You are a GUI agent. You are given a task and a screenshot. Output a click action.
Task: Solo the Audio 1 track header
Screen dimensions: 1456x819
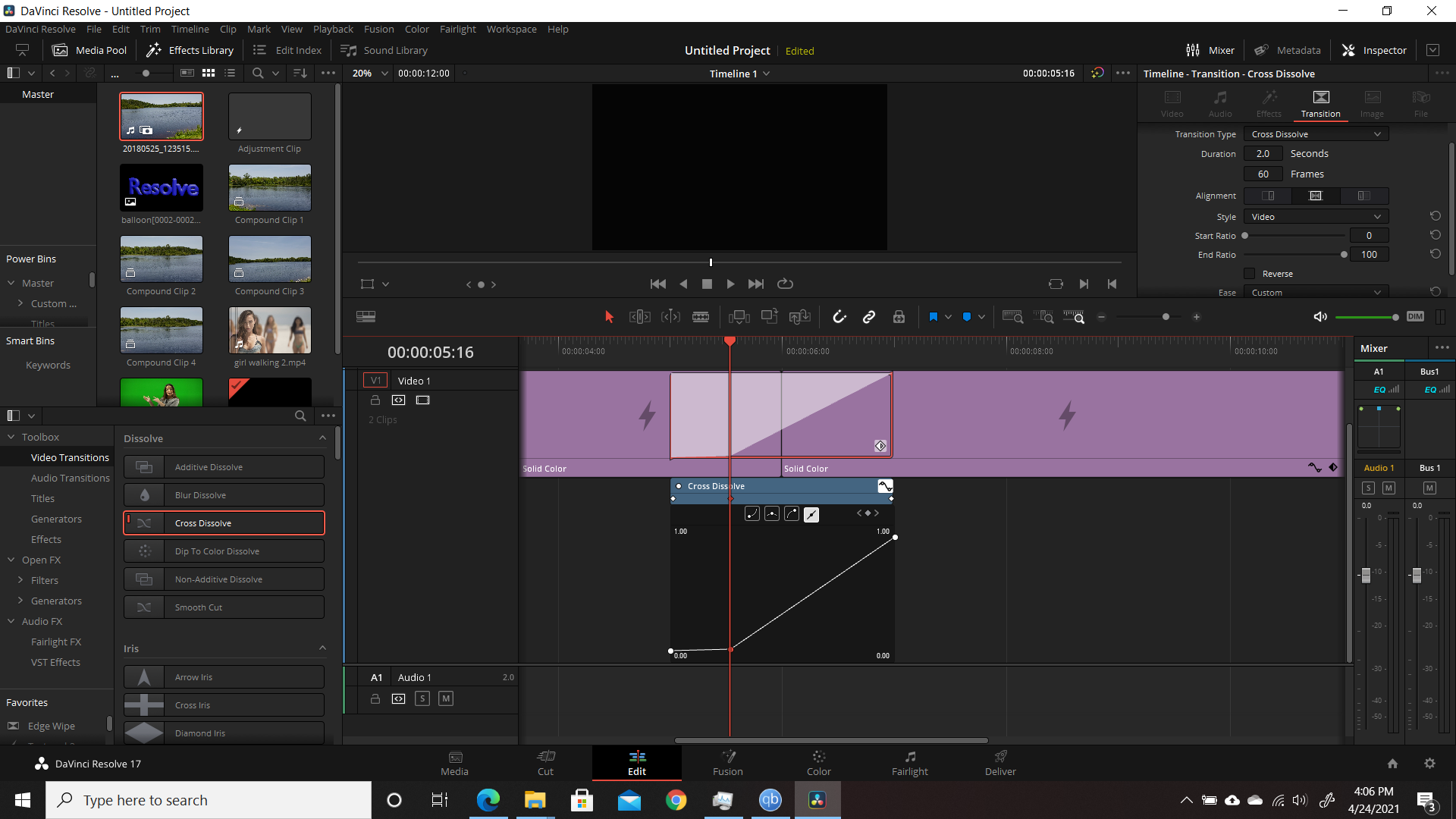click(422, 698)
